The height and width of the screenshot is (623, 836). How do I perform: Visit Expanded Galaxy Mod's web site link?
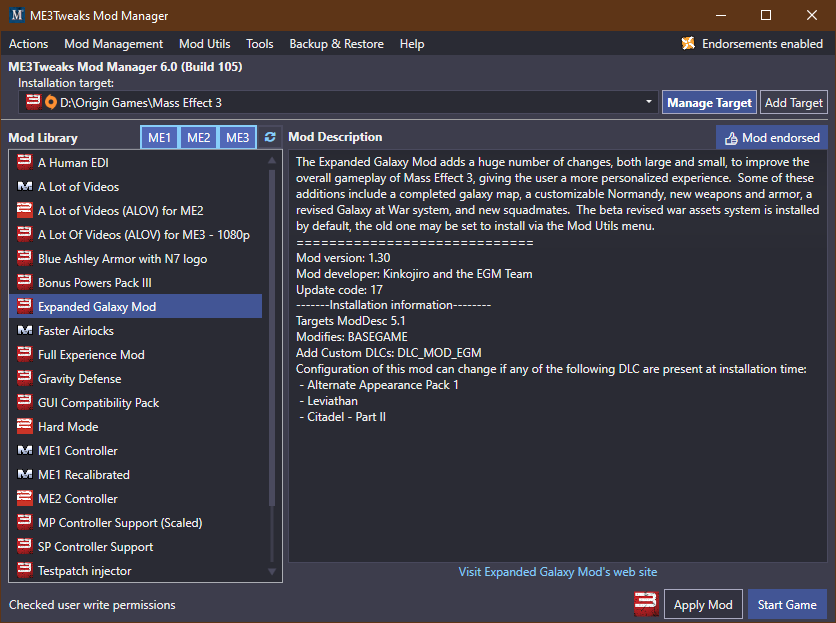pyautogui.click(x=558, y=572)
